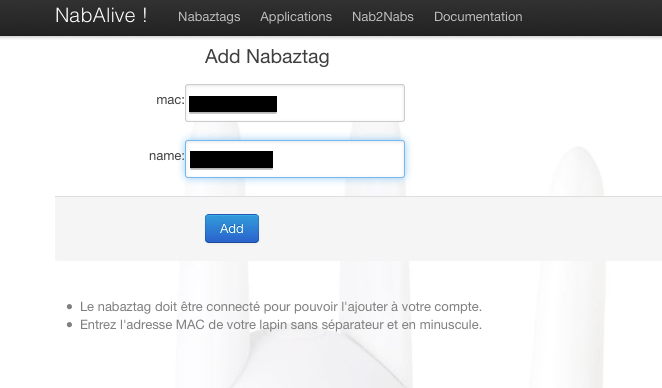
Task: Open the Applications navigation item
Action: [296, 16]
